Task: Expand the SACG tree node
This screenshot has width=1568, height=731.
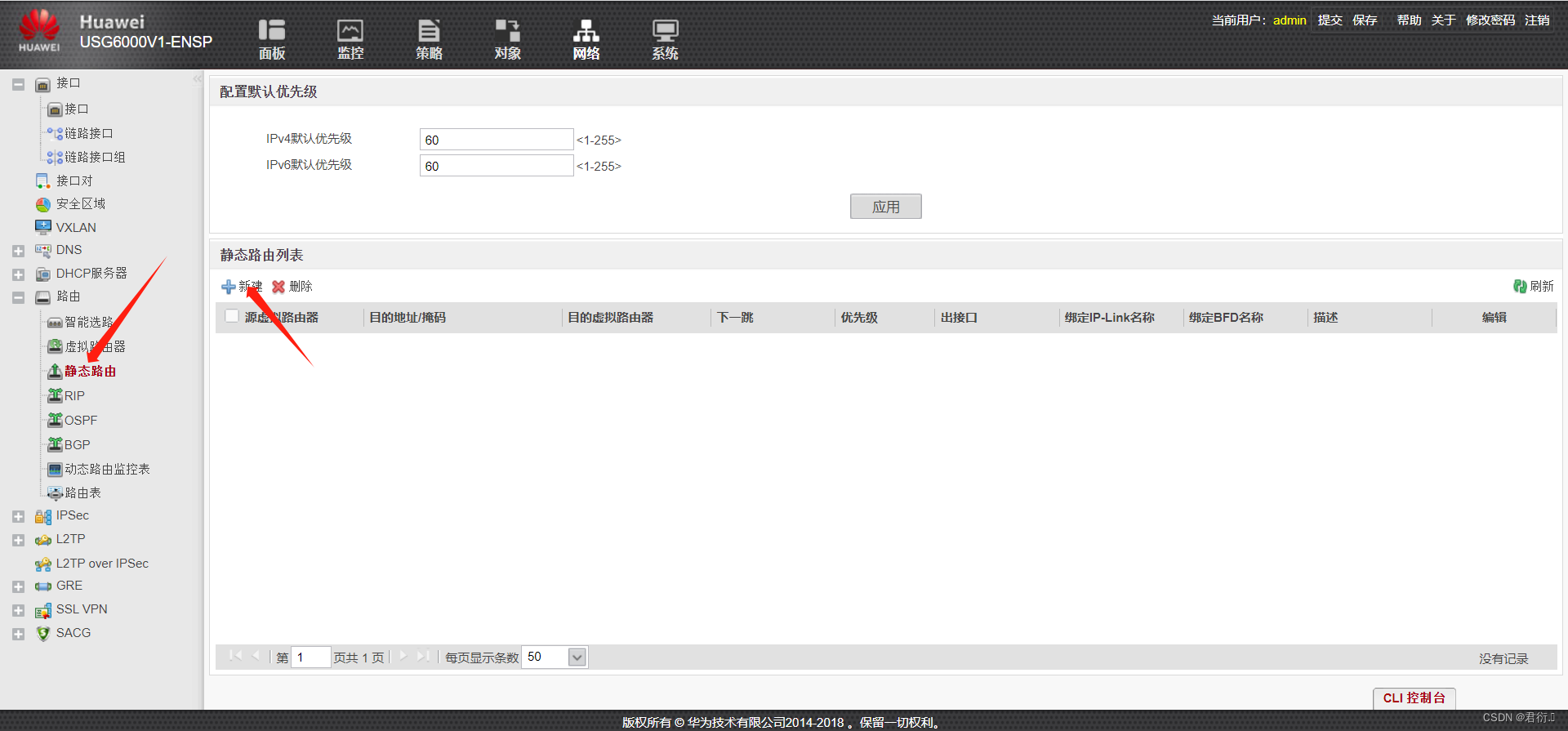Action: point(18,634)
